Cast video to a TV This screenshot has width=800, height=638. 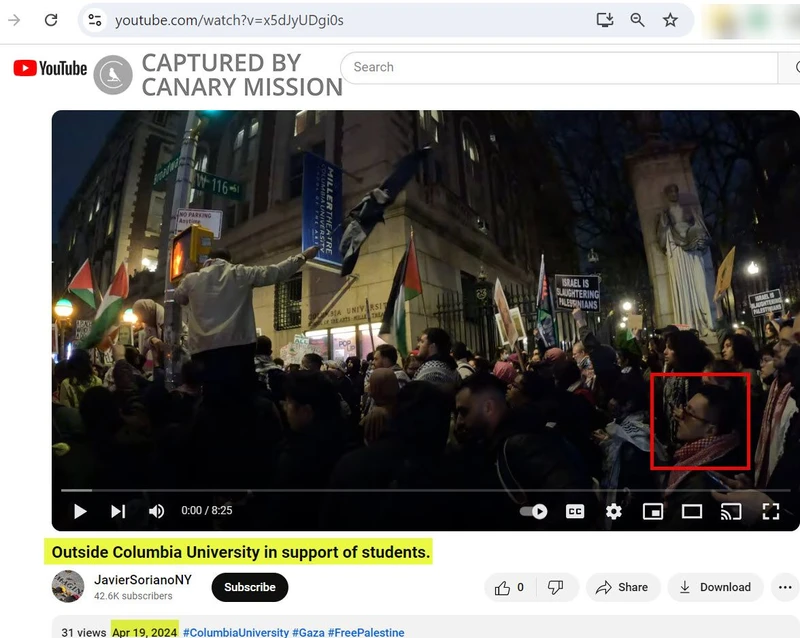click(x=731, y=511)
